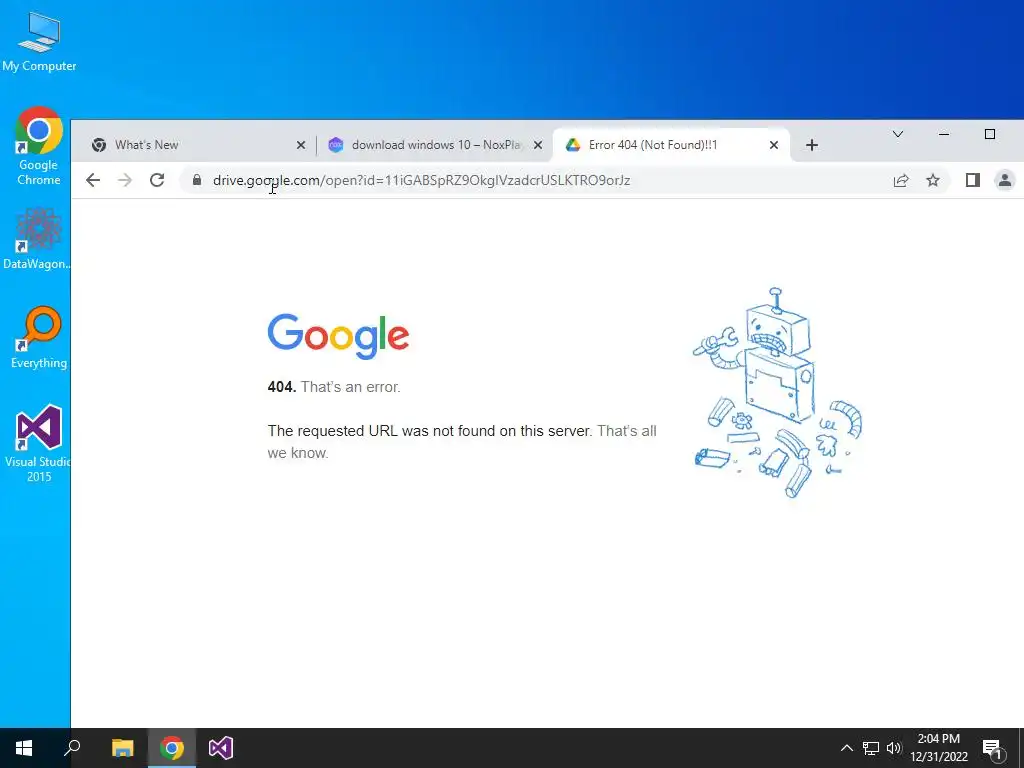Show hidden system tray icons
The width and height of the screenshot is (1024, 768).
(x=846, y=748)
